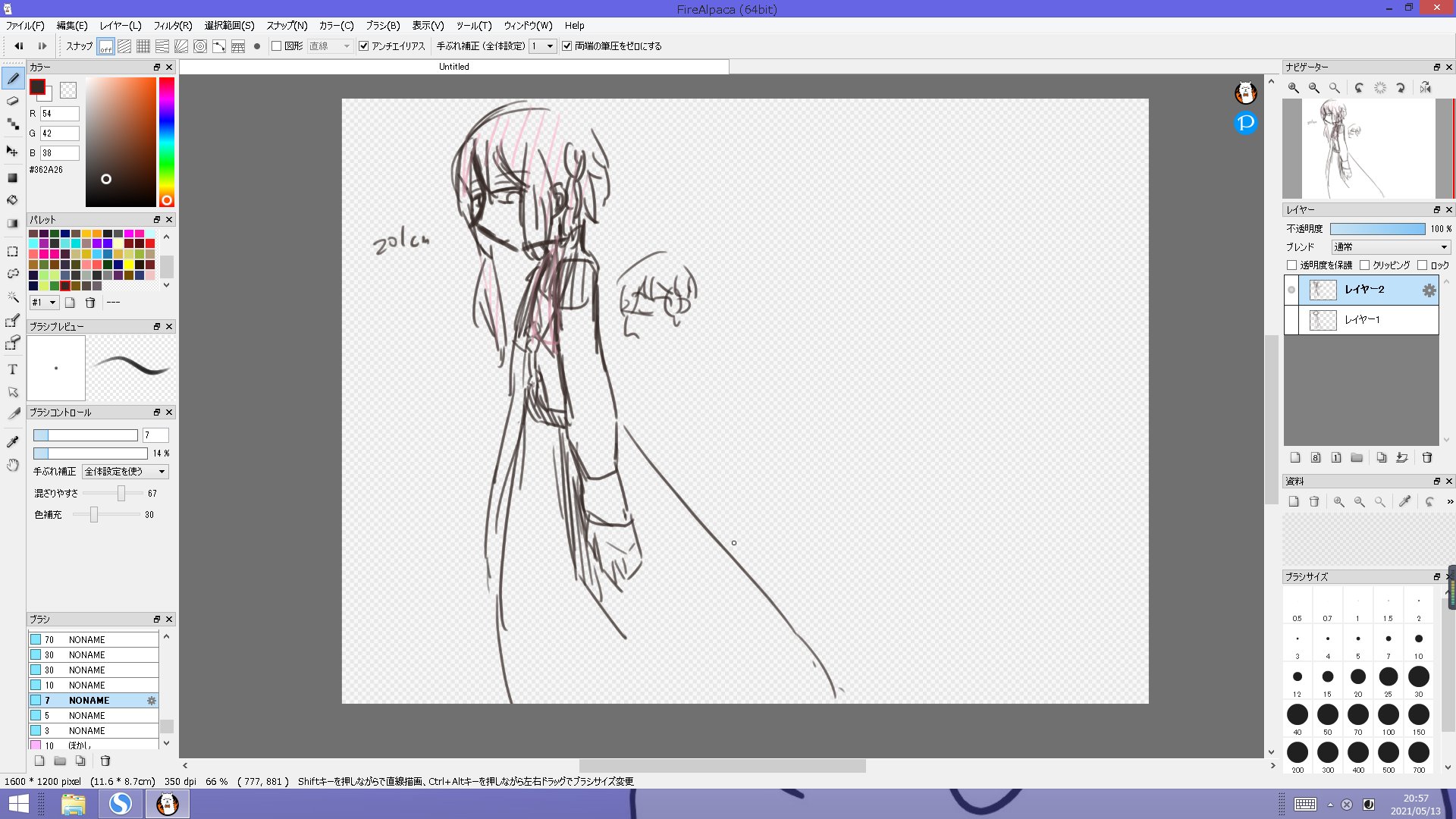Click the hue color strip

166,142
